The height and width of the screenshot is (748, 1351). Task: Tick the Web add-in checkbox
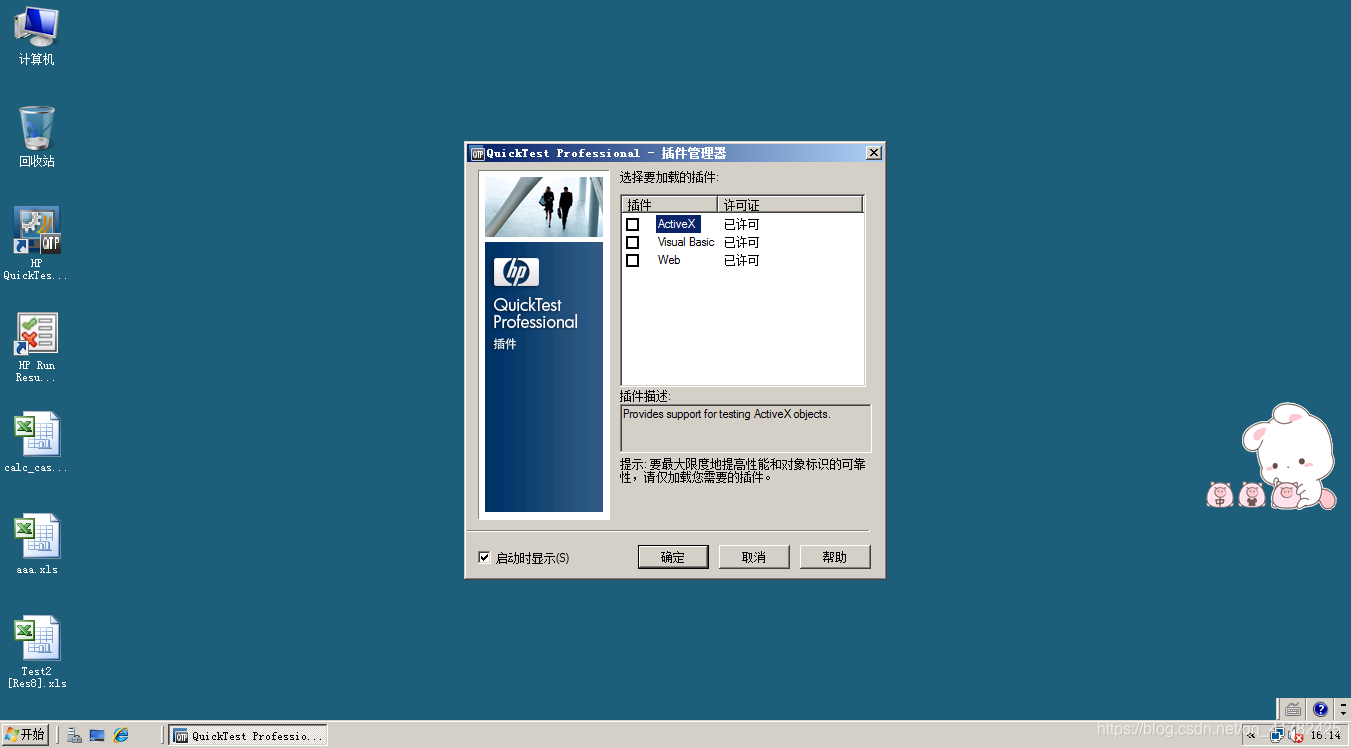[x=632, y=260]
